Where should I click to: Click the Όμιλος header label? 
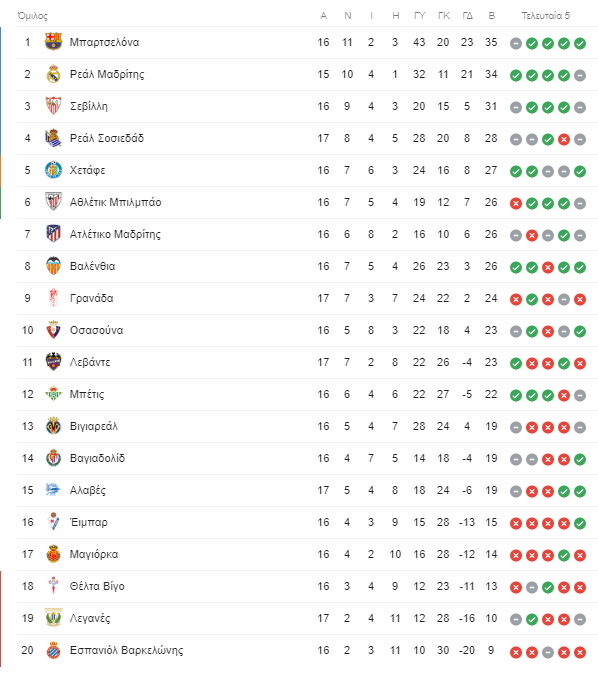(x=33, y=16)
